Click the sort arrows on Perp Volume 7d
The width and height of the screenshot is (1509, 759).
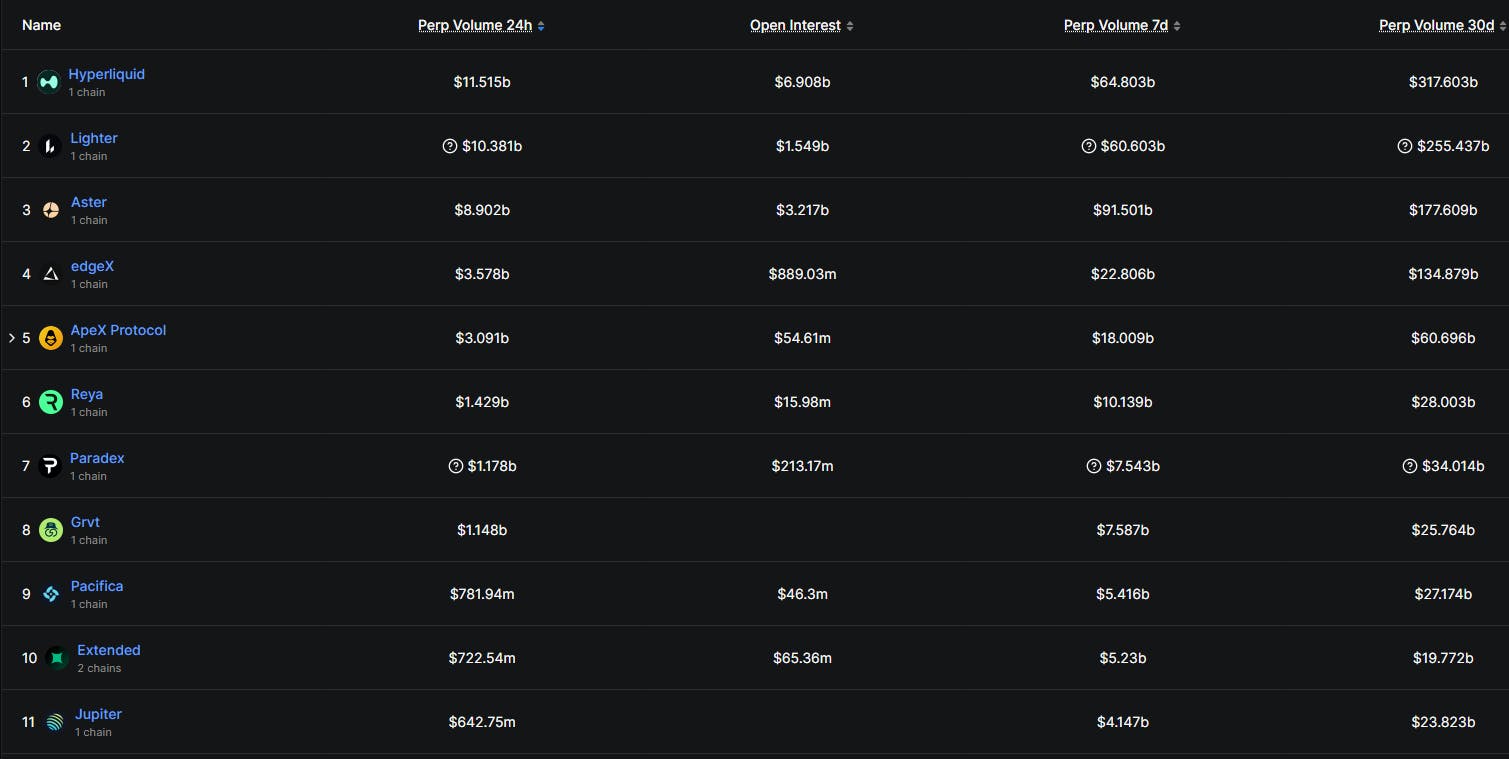pyautogui.click(x=1177, y=25)
